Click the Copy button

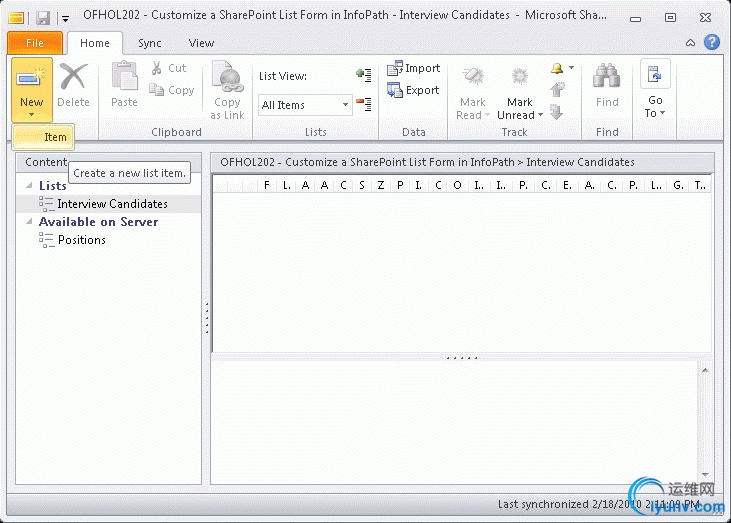pyautogui.click(x=172, y=90)
